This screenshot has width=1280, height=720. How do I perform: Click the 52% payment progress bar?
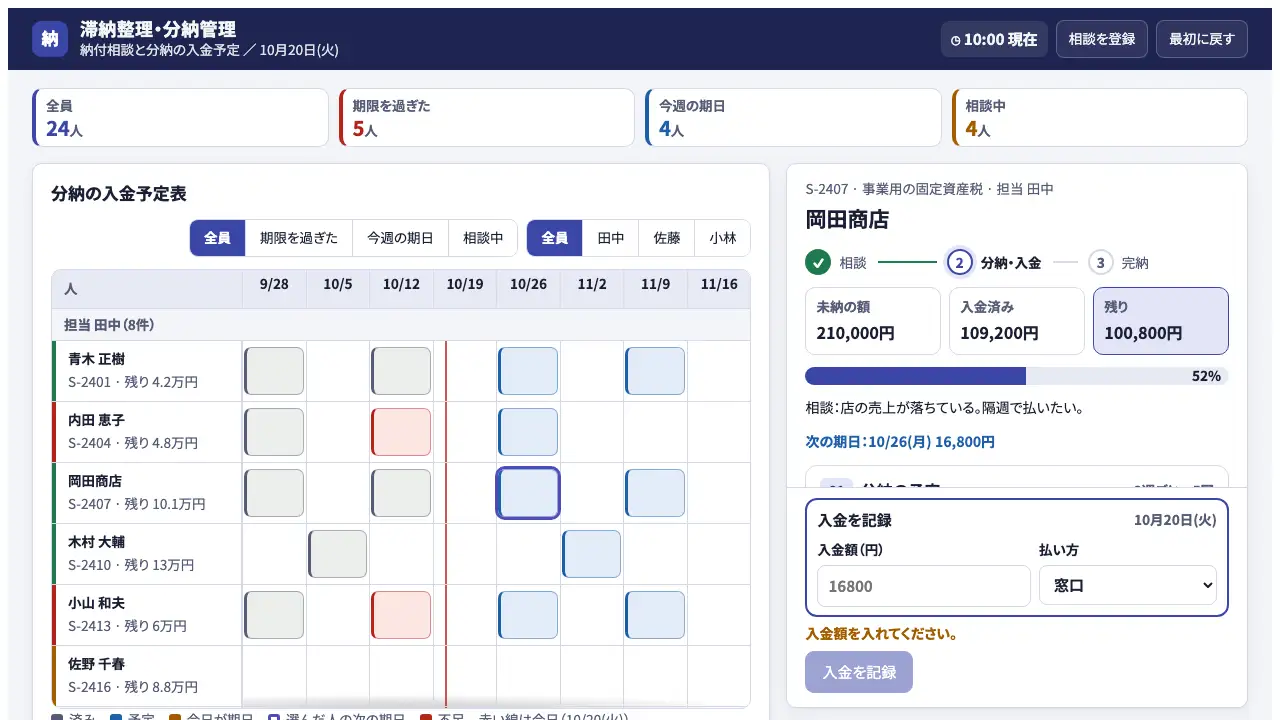(1016, 376)
